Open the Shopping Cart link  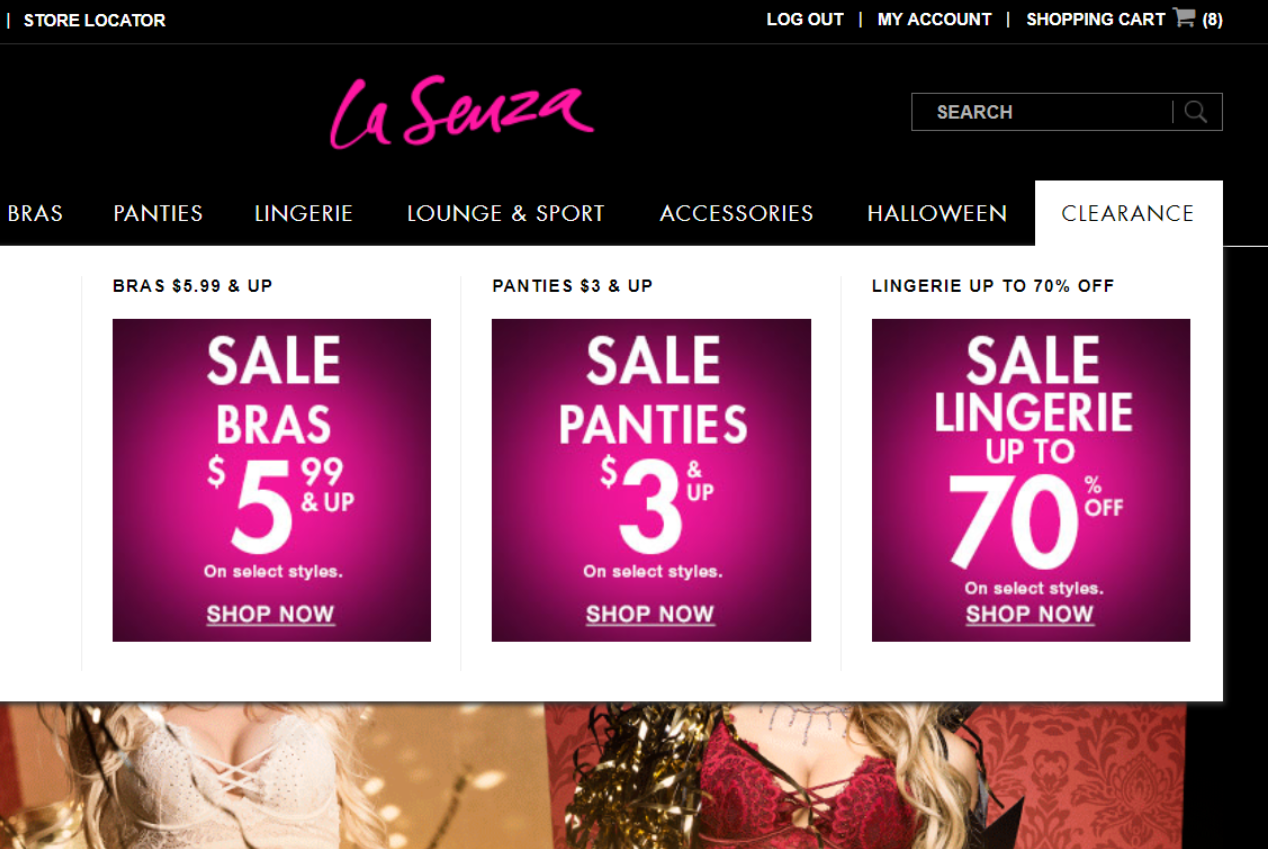(1095, 19)
